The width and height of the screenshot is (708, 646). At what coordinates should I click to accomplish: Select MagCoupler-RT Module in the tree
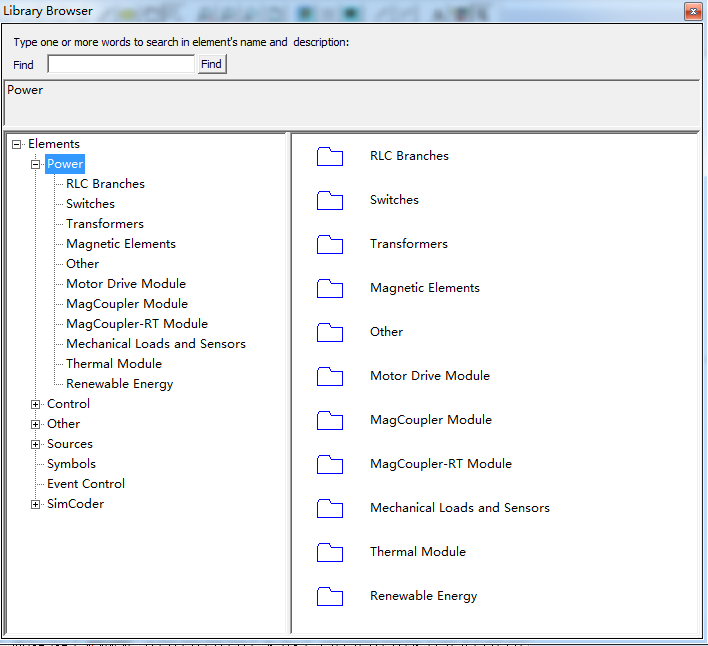137,324
